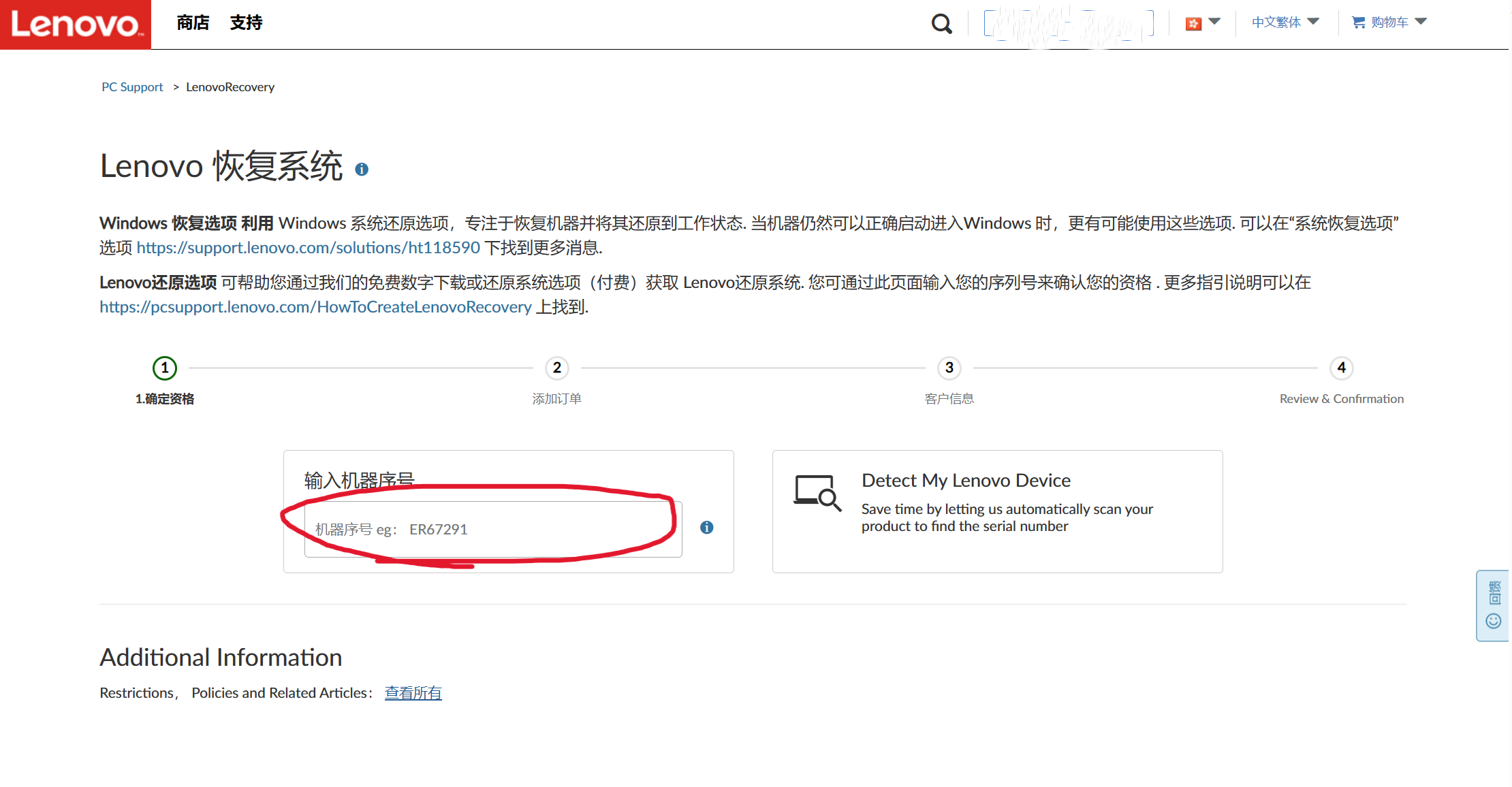This screenshot has height=787, width=1512.
Task: Click the 1.确定资格 step label
Action: [x=165, y=399]
